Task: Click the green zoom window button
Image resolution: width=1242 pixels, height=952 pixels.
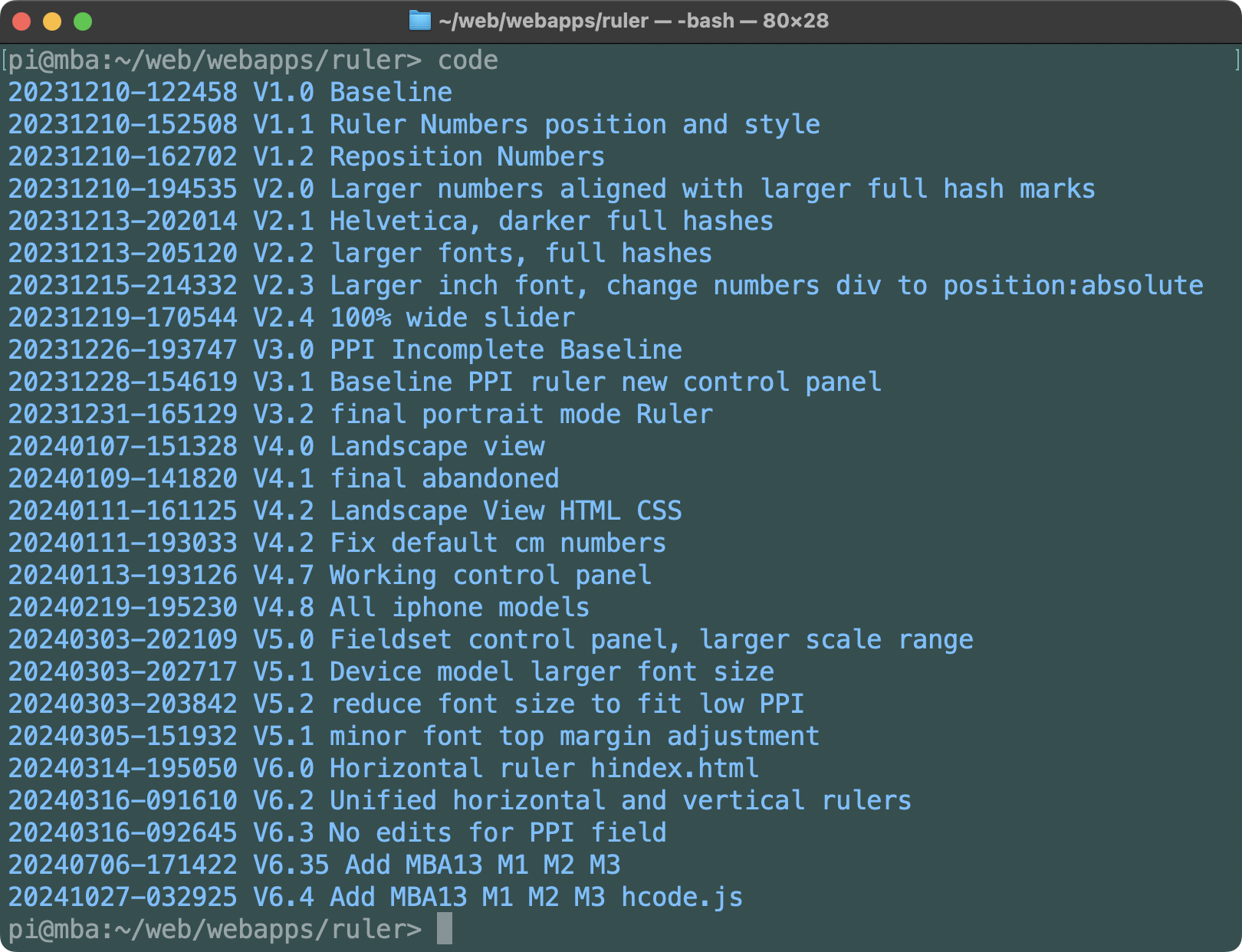Action: 83,21
